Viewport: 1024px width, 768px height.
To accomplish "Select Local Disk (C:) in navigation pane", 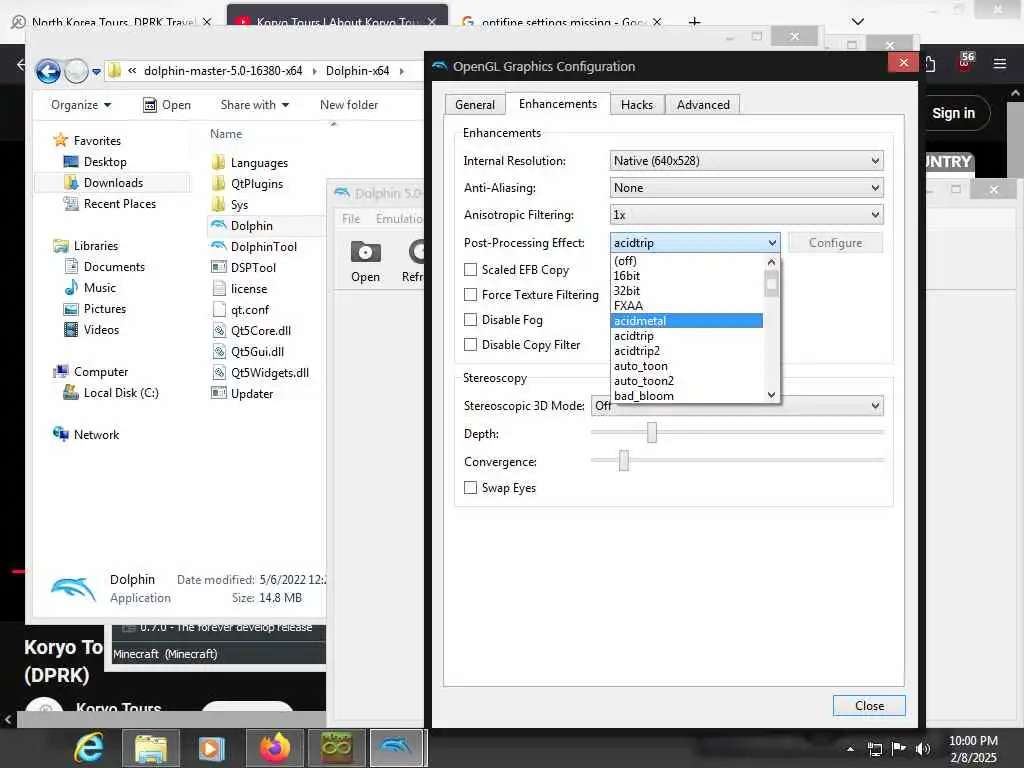I will [x=111, y=392].
